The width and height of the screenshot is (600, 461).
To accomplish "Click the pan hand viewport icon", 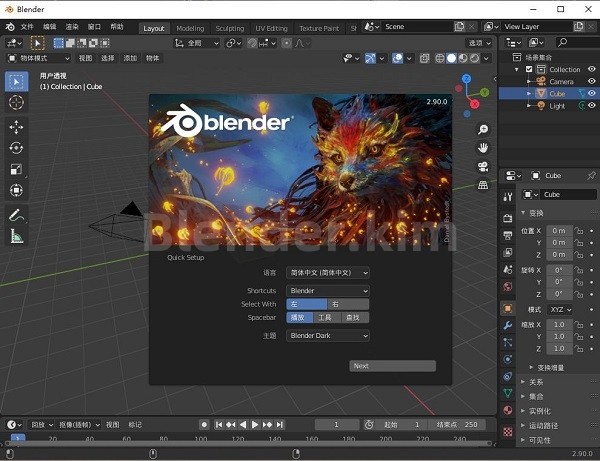I will (x=483, y=148).
